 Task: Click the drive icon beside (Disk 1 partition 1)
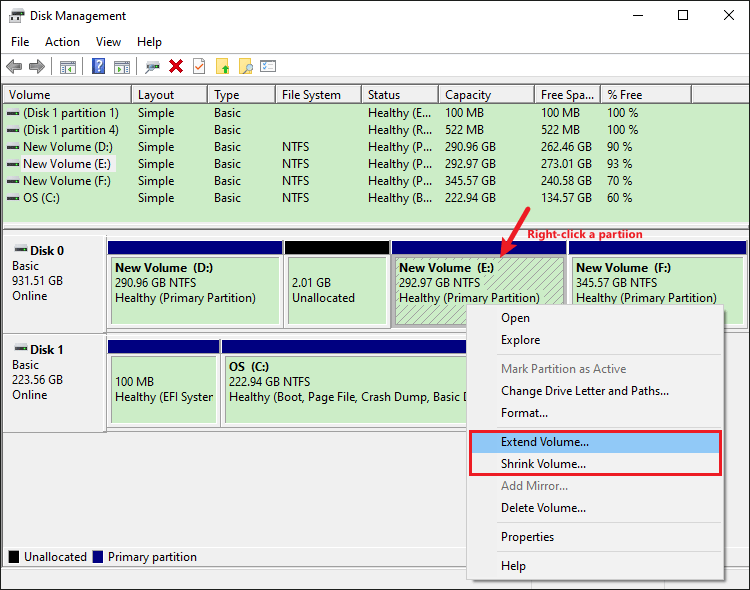coord(13,113)
